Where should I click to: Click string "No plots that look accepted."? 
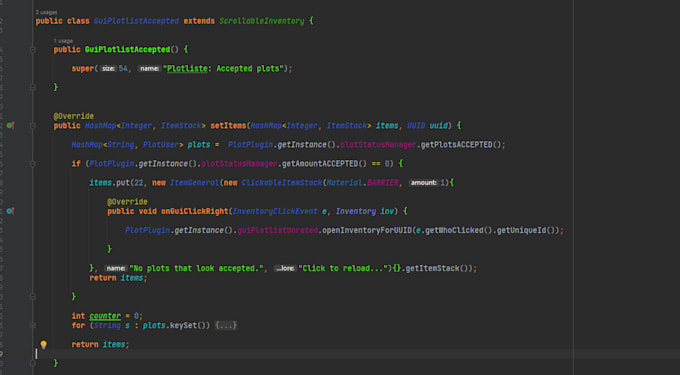(196, 268)
